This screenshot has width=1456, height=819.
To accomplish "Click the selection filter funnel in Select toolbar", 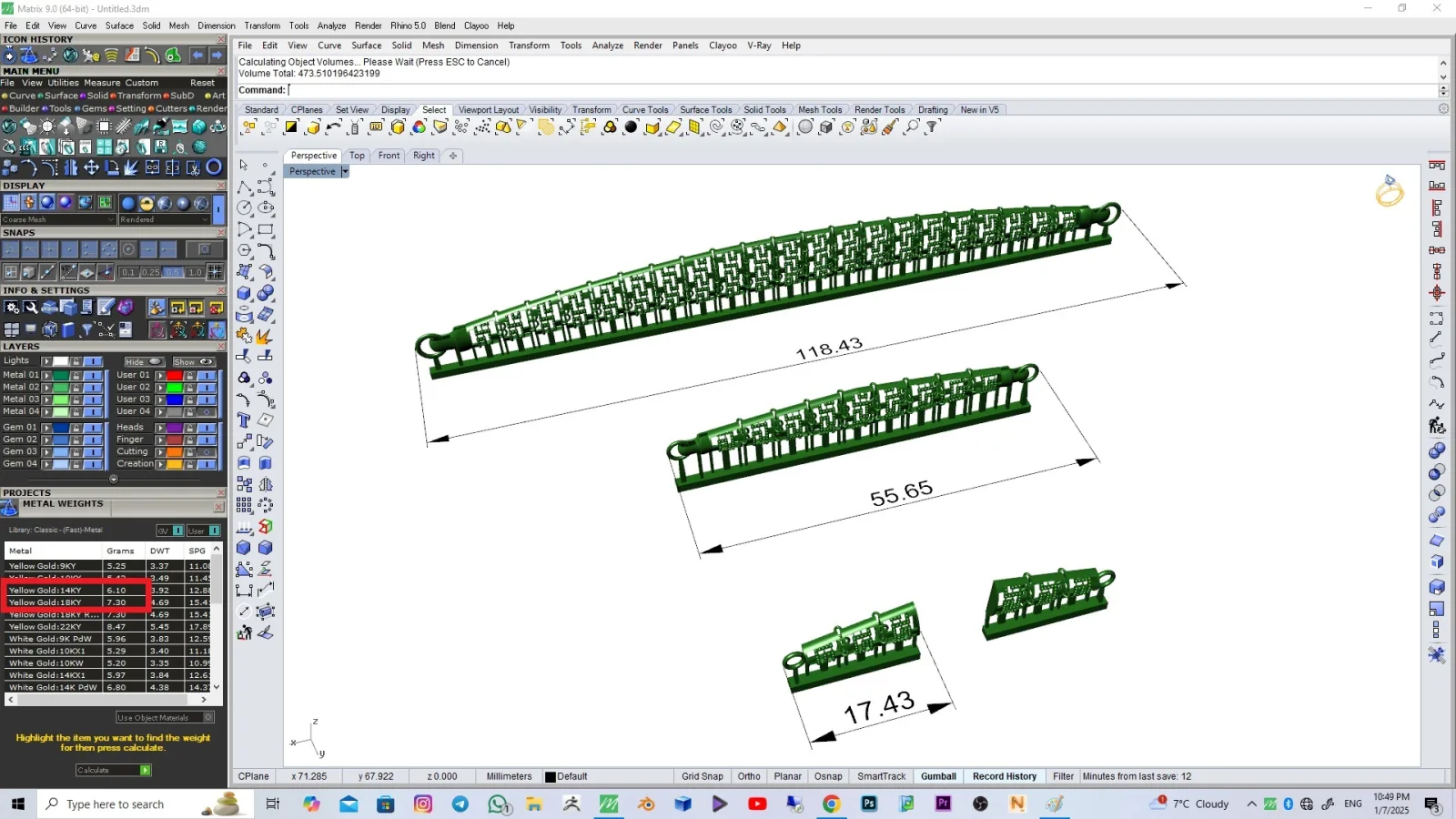I will (932, 127).
